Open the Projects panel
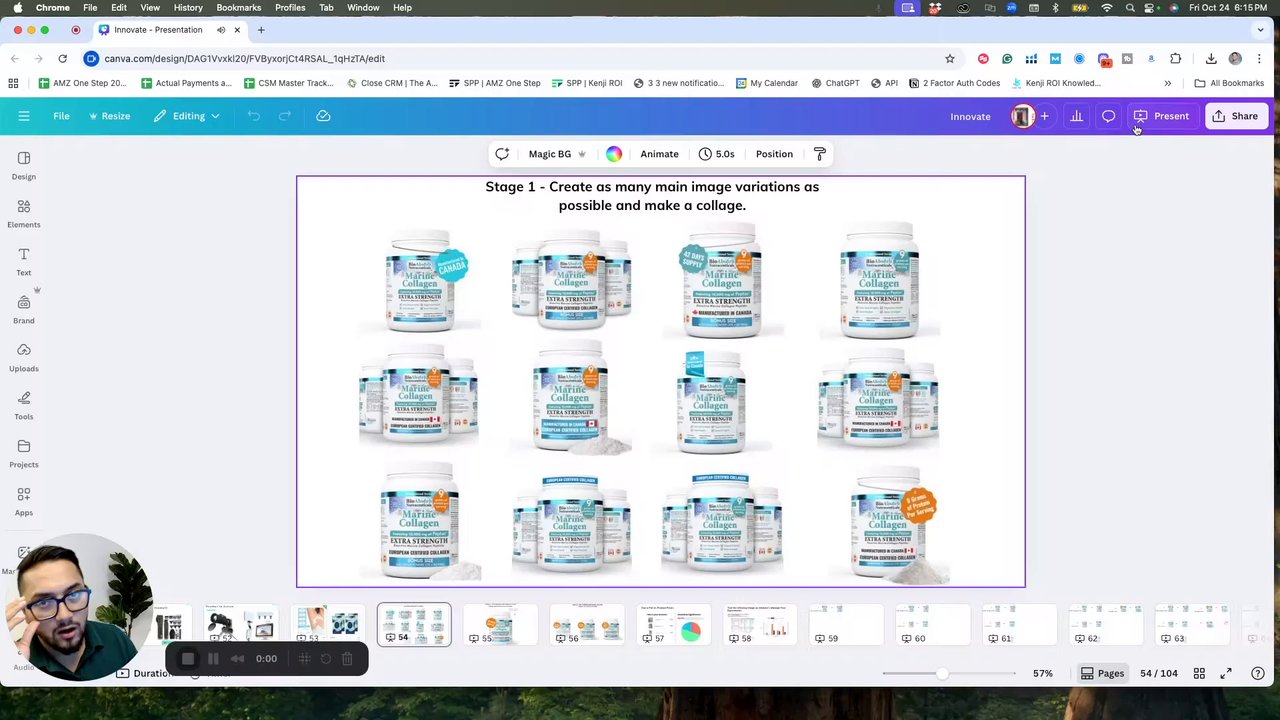1280x720 pixels. click(x=23, y=453)
